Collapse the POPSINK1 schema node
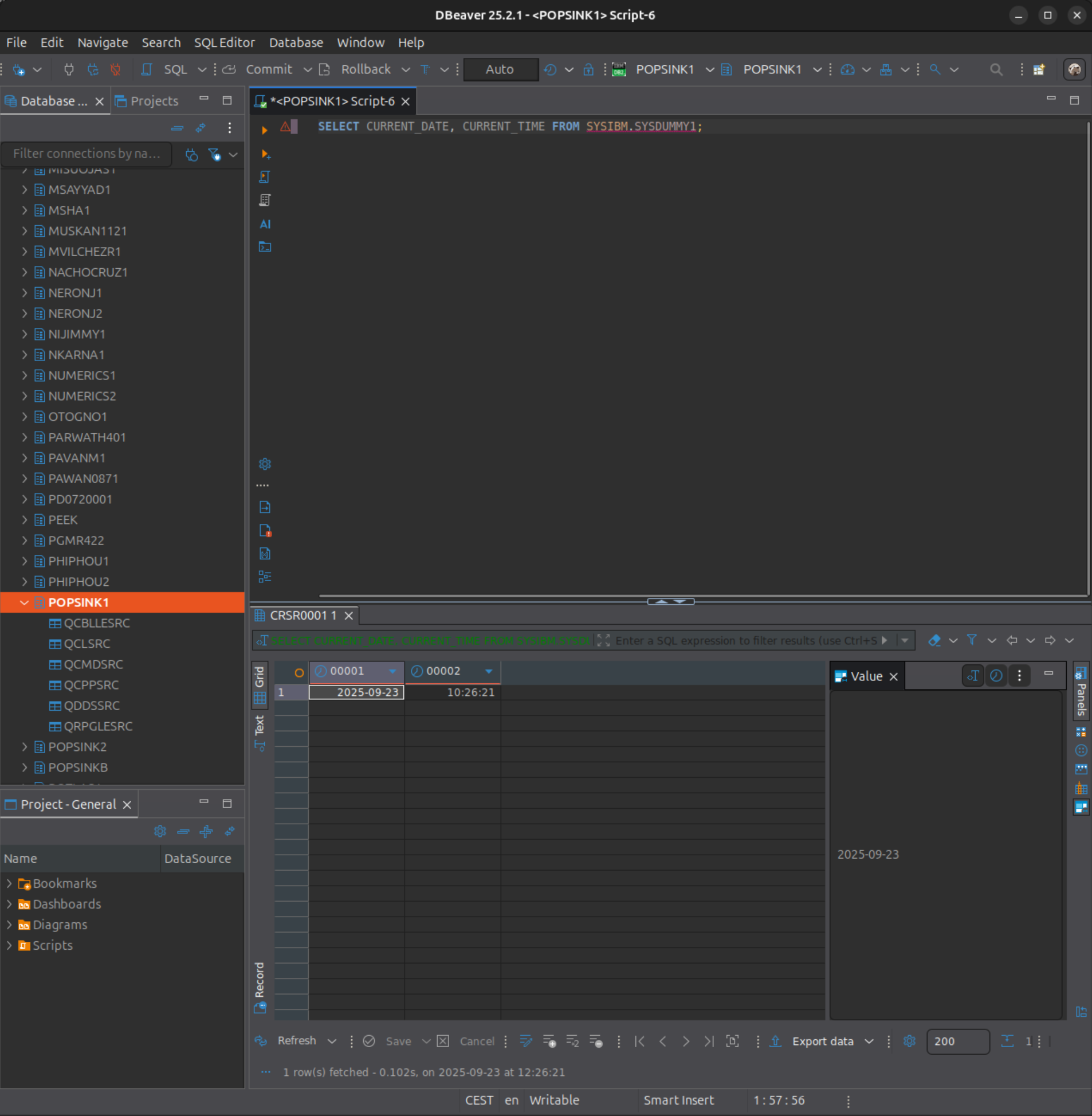 tap(24, 602)
